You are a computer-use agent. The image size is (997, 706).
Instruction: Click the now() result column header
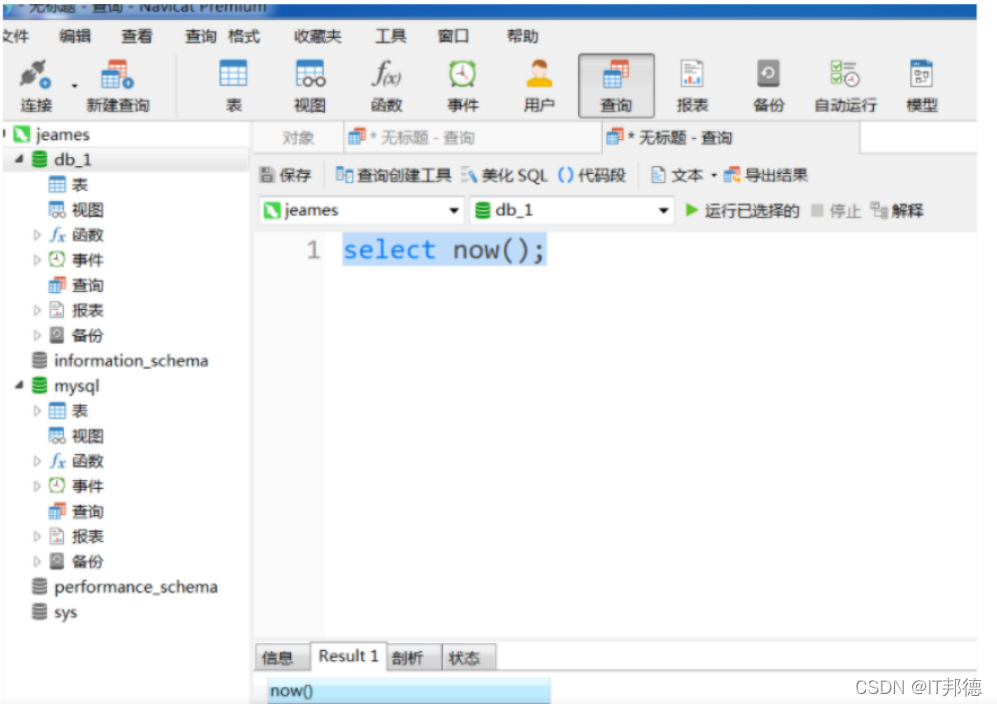409,691
